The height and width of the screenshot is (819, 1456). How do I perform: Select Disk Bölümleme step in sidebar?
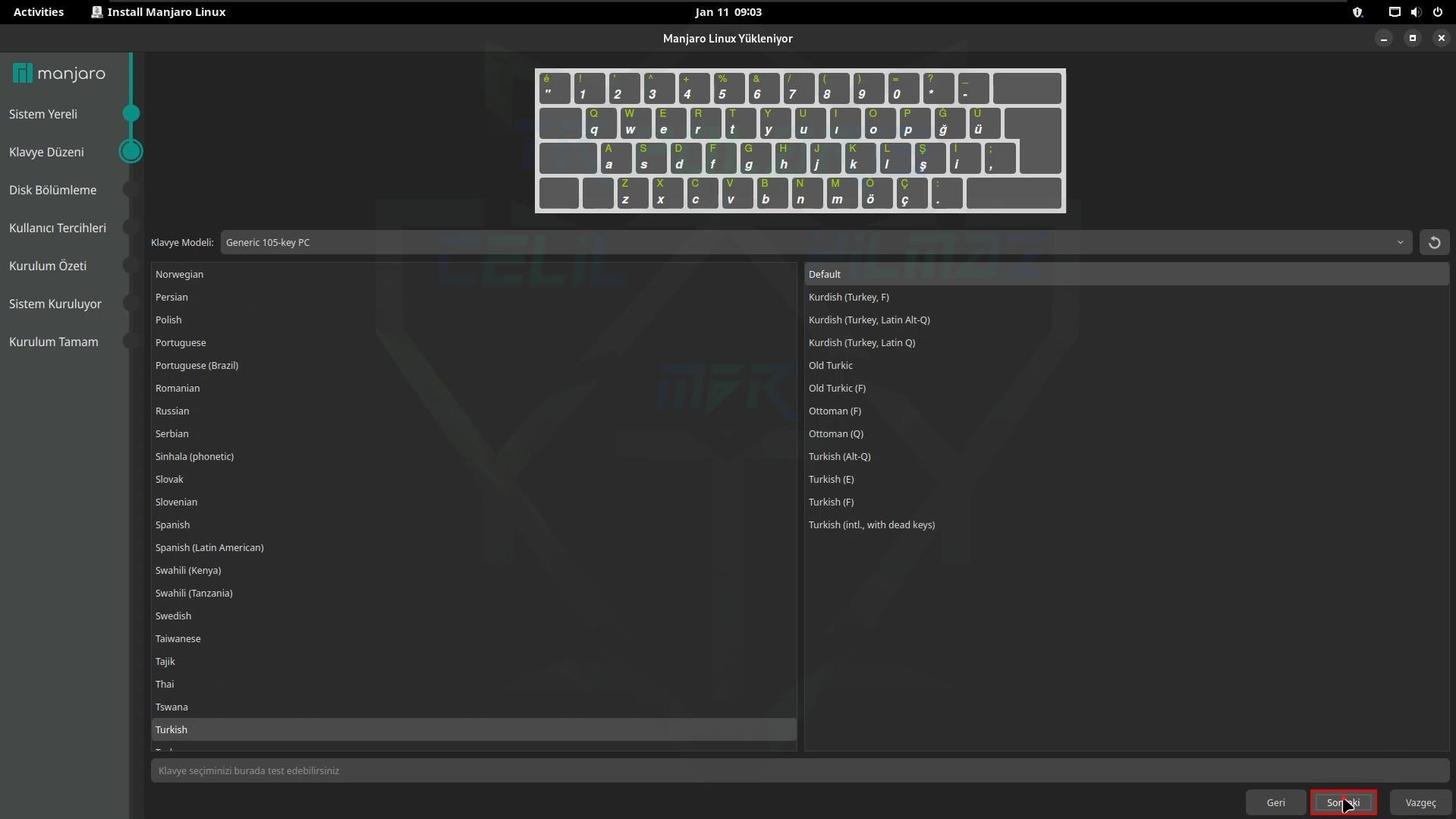click(52, 190)
